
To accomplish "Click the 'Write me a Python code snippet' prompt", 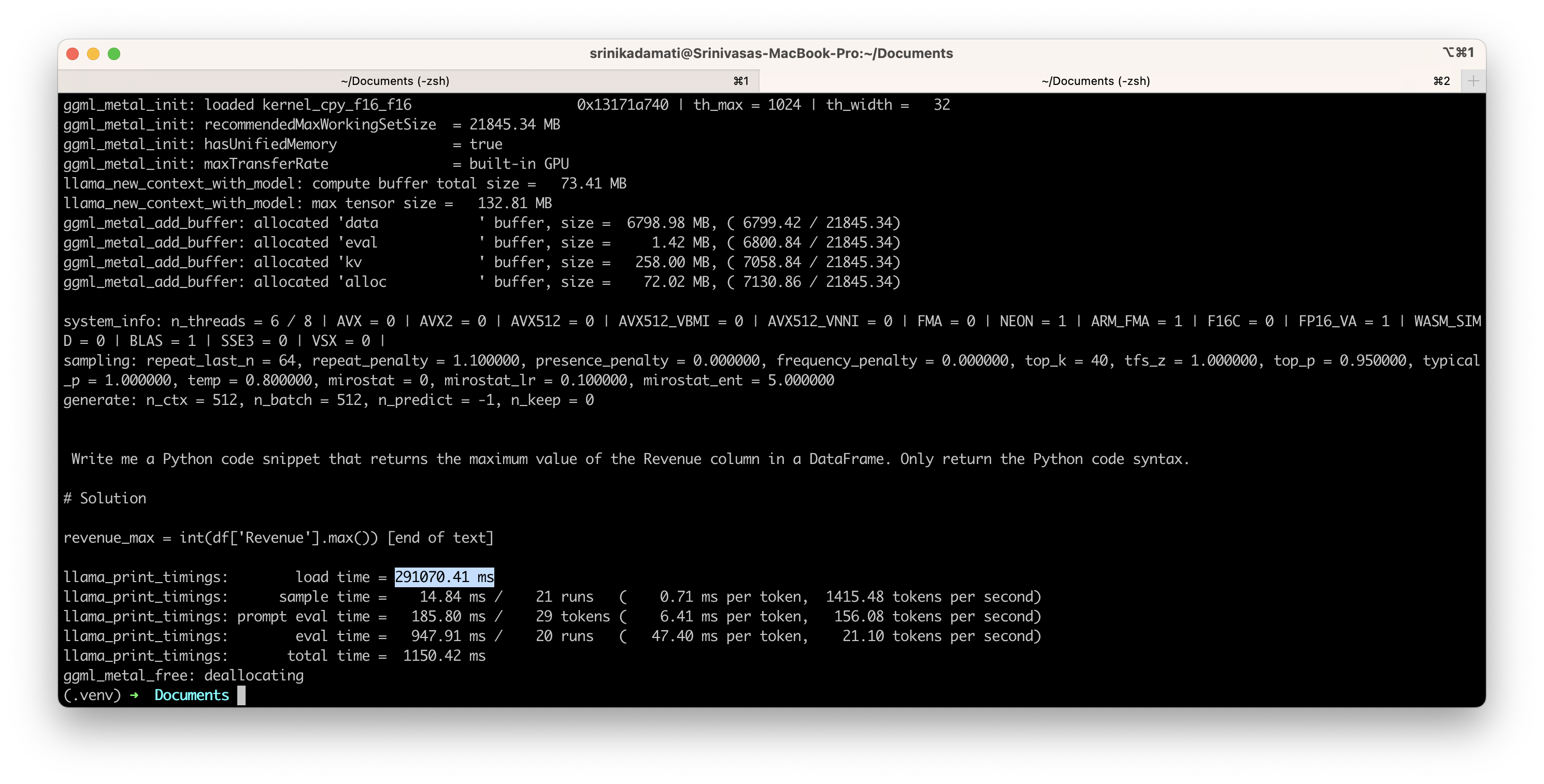I will (630, 459).
